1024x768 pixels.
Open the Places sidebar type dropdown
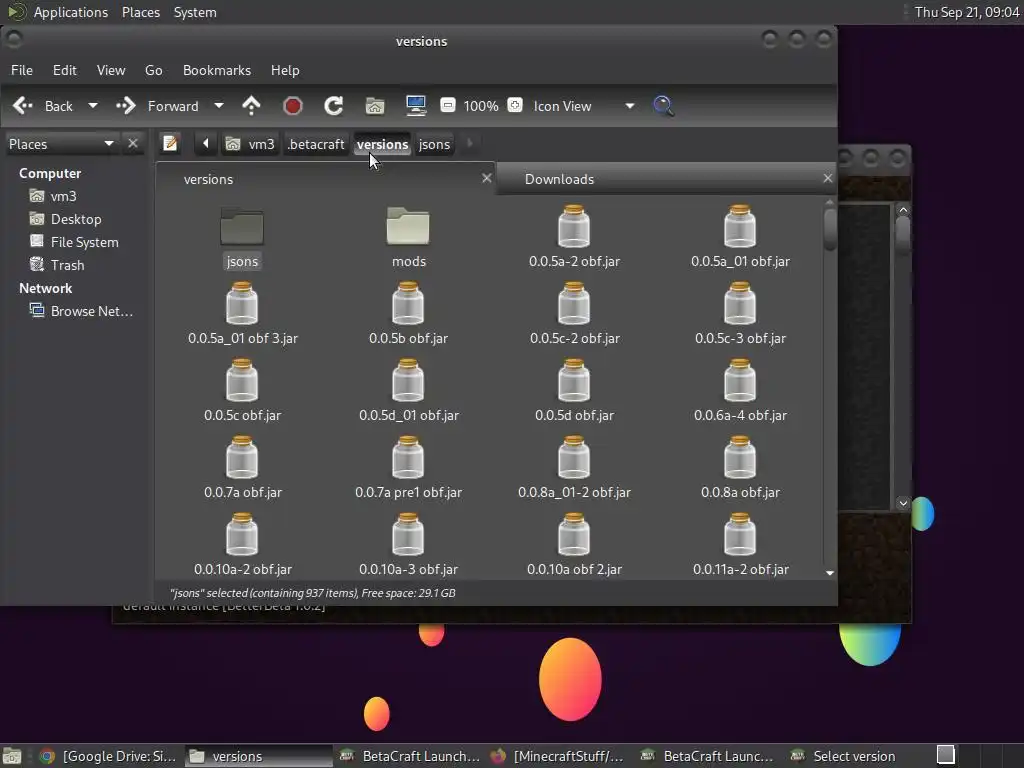coord(61,144)
